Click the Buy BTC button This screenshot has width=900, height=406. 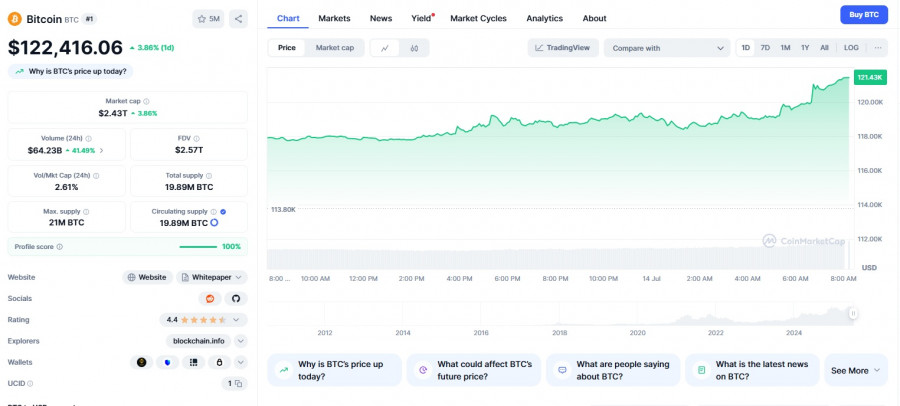click(x=864, y=15)
